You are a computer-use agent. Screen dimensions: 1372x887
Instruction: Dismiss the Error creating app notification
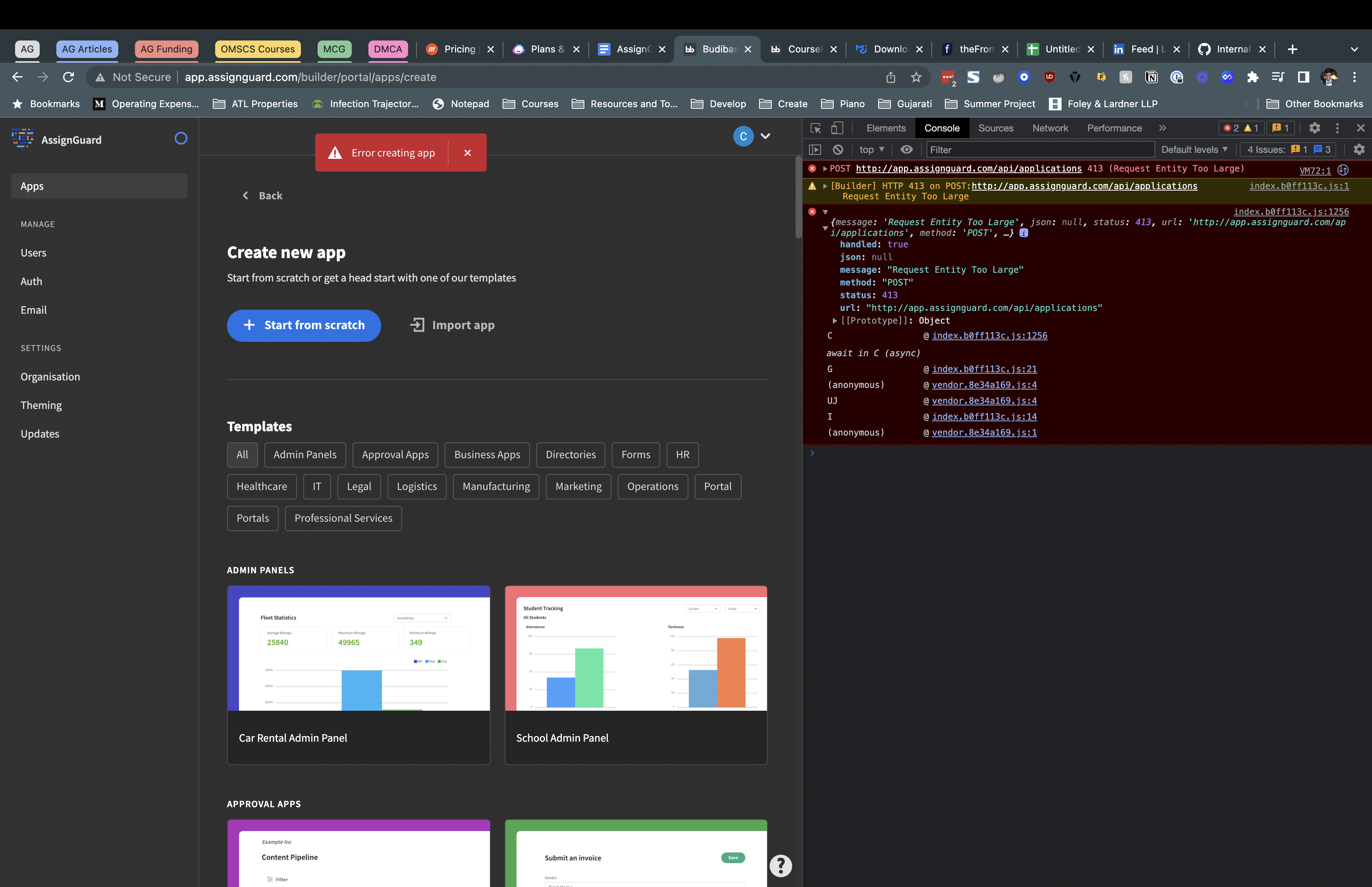(x=468, y=152)
